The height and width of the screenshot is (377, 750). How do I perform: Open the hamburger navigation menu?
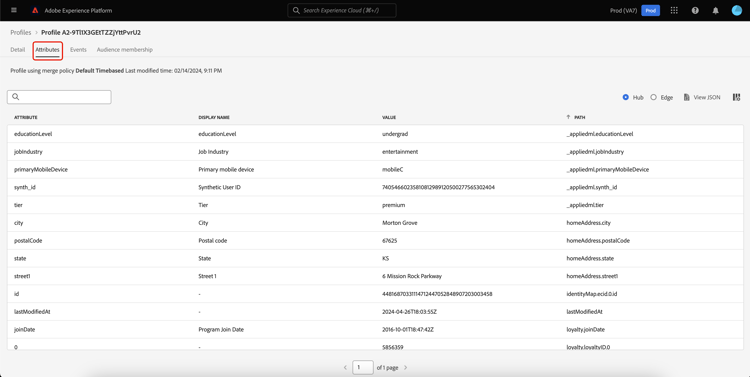click(13, 10)
